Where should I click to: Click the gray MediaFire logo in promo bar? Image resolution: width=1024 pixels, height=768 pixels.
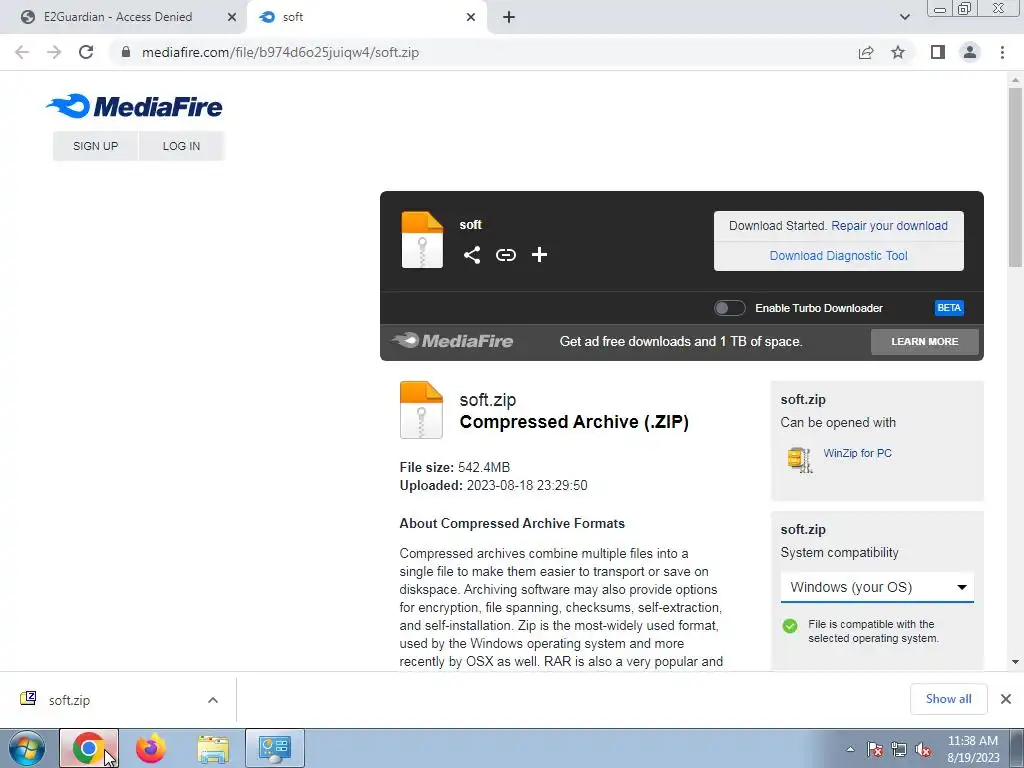[453, 340]
